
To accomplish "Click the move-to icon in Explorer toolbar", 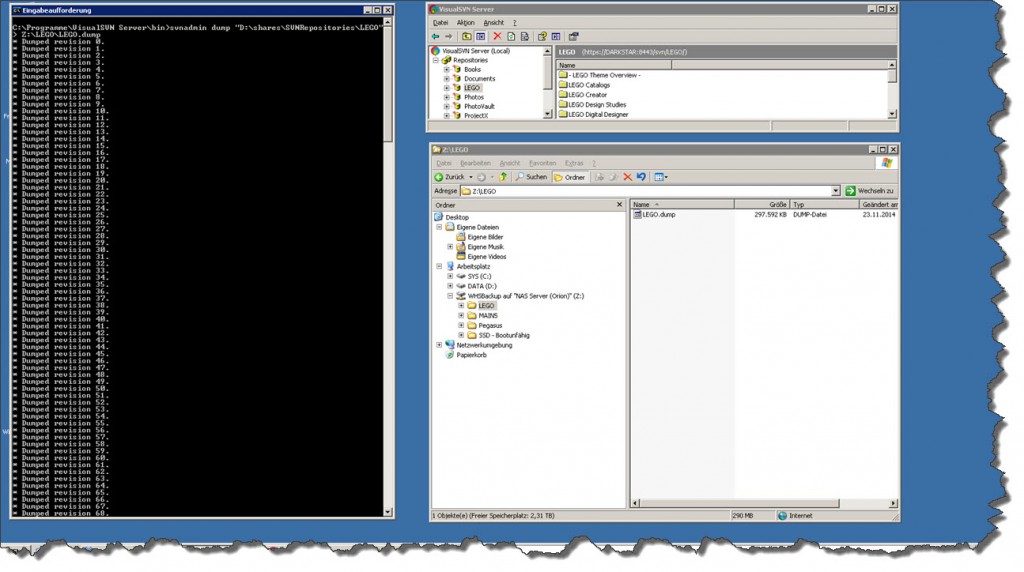I will (599, 177).
